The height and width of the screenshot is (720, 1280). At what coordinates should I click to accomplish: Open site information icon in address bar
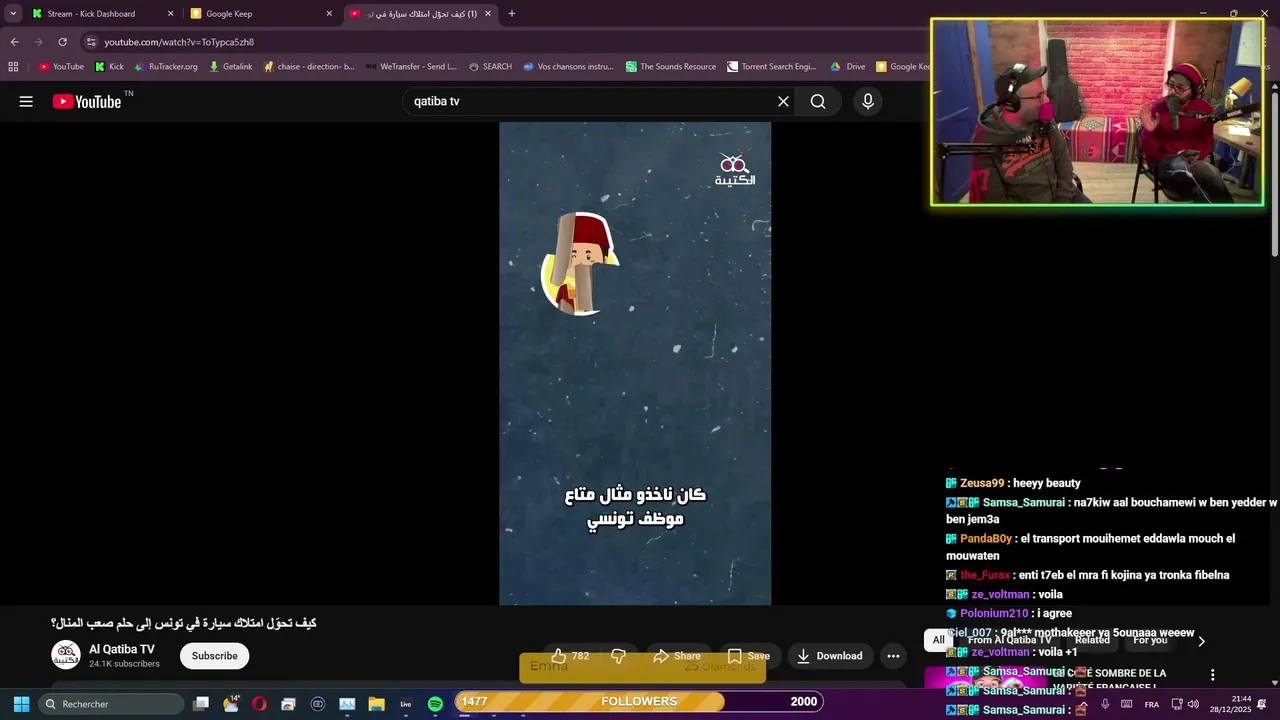pyautogui.click(x=91, y=42)
